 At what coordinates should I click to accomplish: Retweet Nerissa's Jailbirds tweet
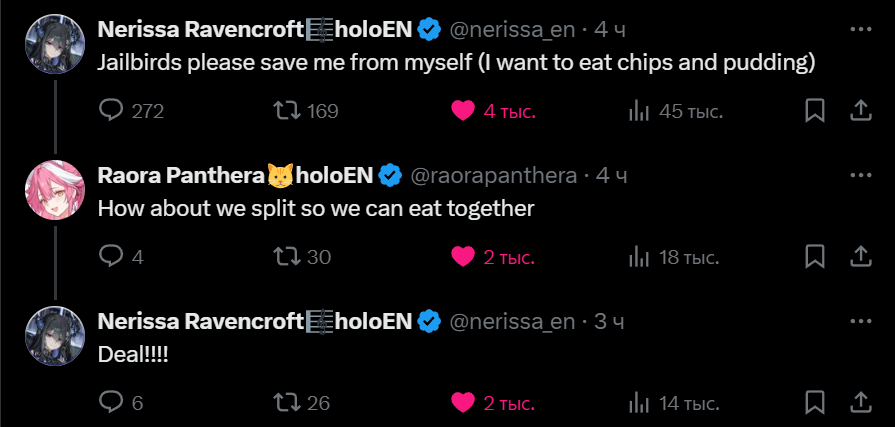tap(287, 110)
